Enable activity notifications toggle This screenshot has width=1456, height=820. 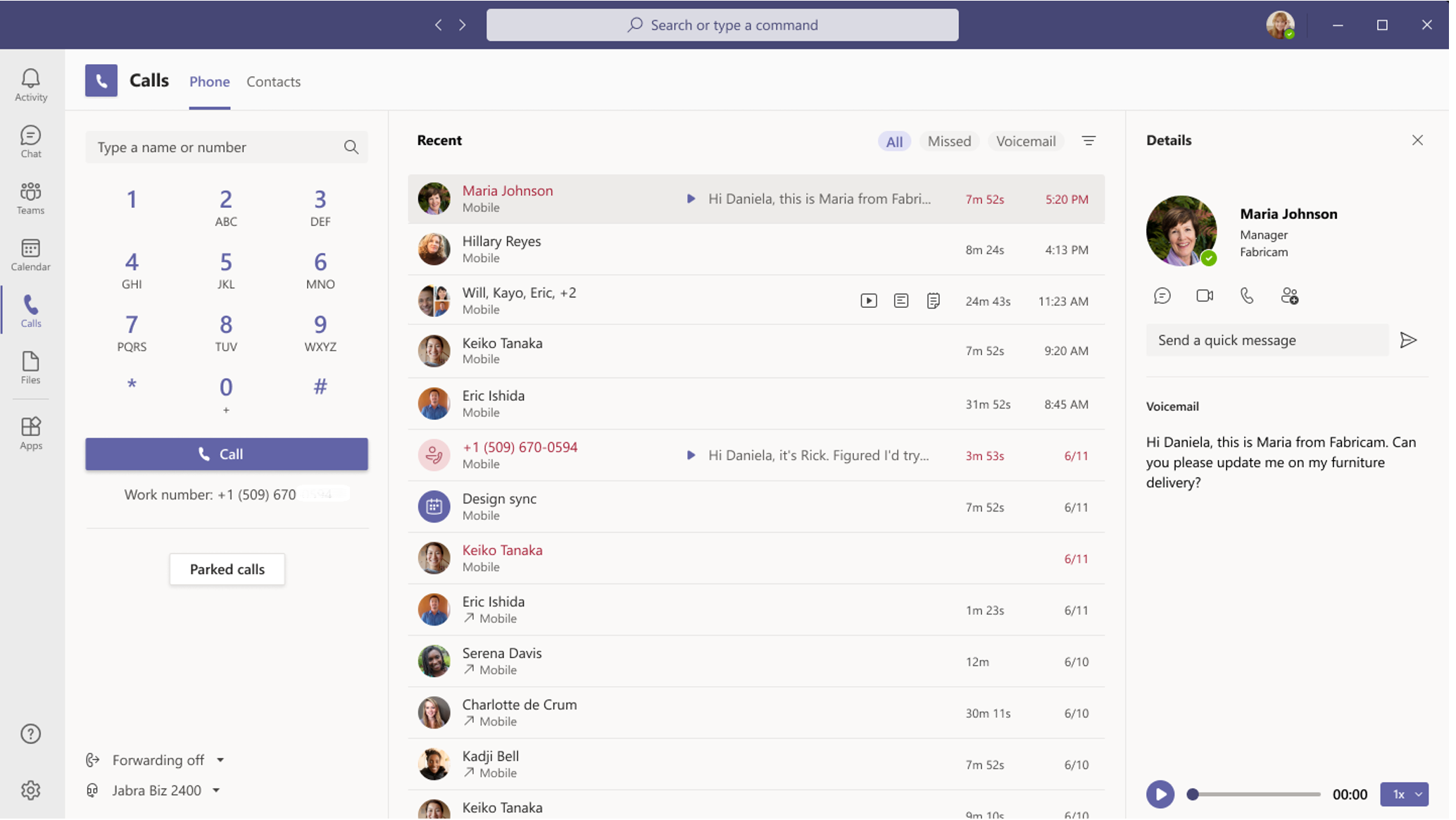coord(31,84)
